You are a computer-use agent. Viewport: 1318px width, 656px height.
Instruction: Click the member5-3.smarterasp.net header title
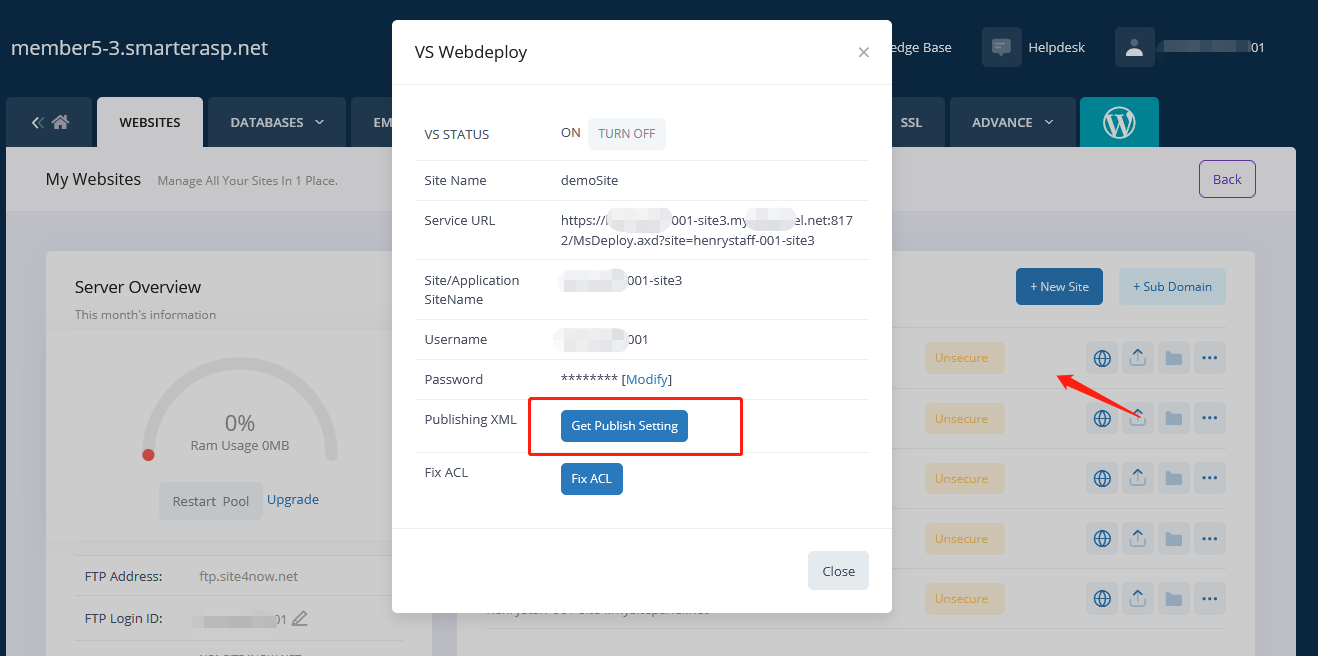click(139, 48)
